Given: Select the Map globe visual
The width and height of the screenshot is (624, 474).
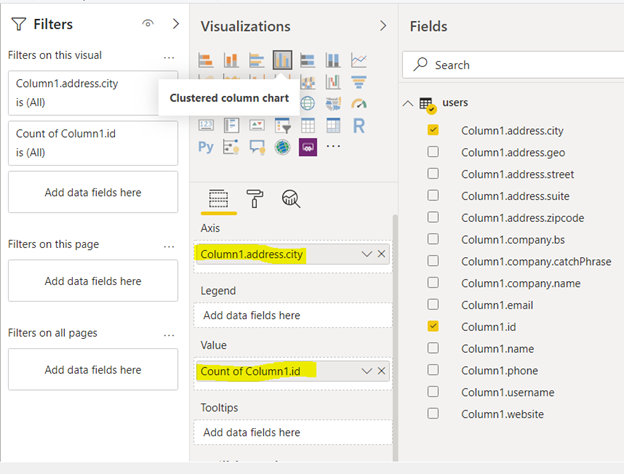Looking at the screenshot, I should [x=308, y=103].
